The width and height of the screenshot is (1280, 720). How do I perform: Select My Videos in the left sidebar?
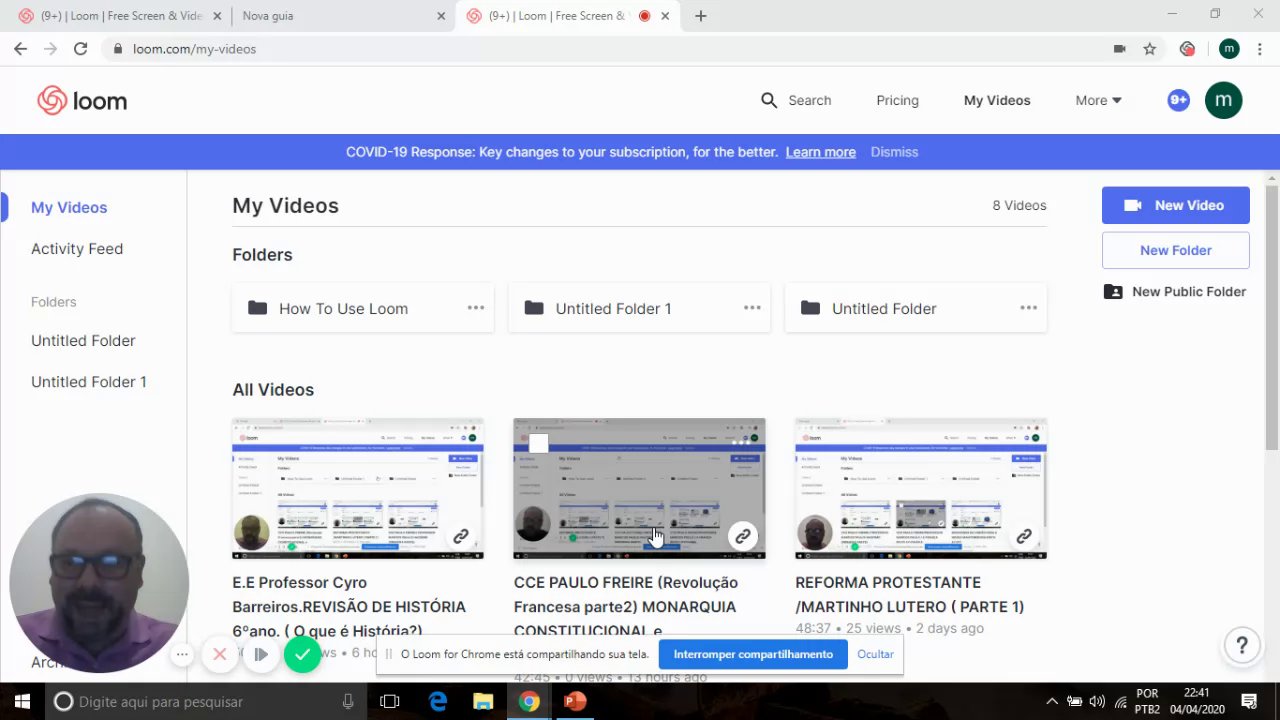point(69,207)
